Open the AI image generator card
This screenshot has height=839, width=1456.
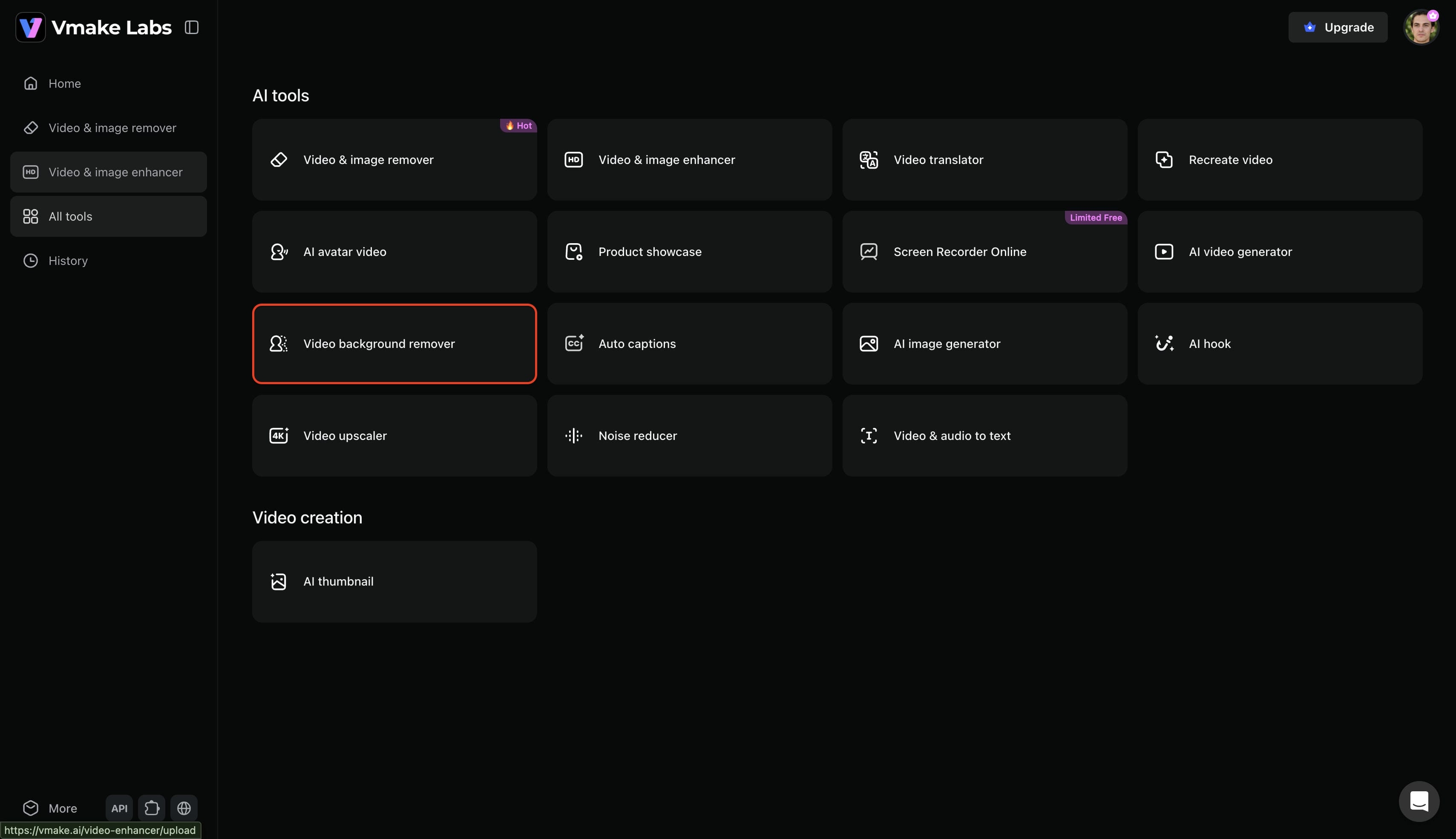click(x=985, y=343)
